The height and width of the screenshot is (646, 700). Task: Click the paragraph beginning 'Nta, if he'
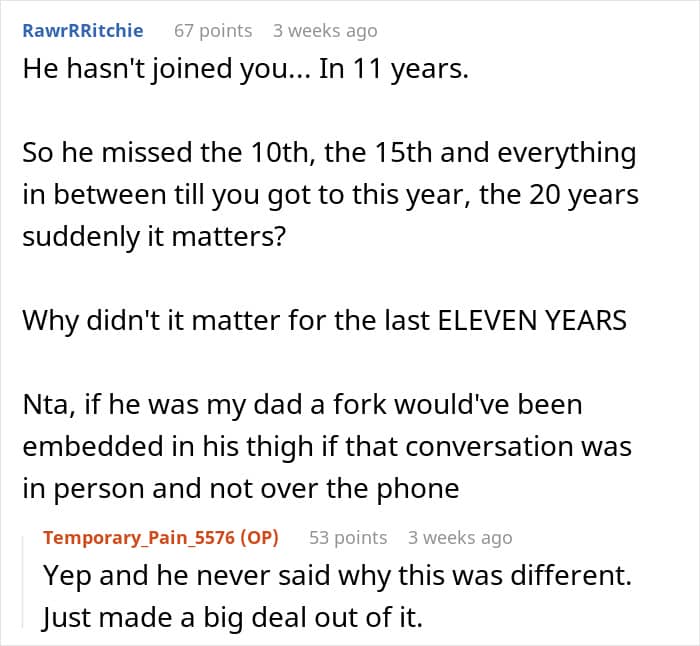pos(326,446)
